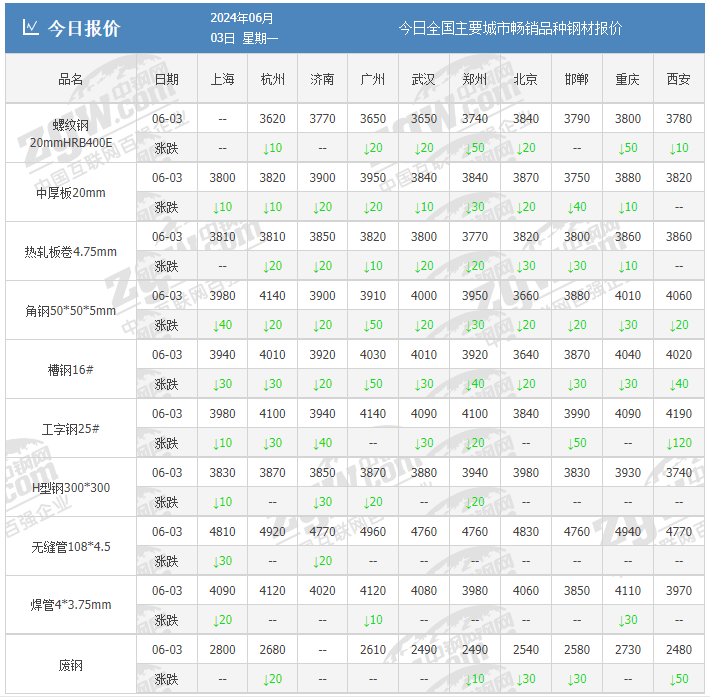
Task: Select the 中厚板20mm product label
Action: point(71,193)
